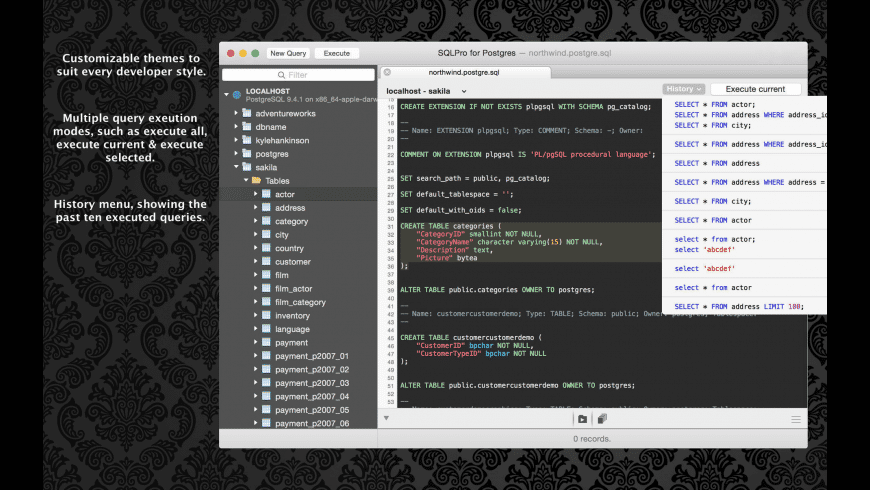This screenshot has width=870, height=490.
Task: Click the language table icon
Action: pos(266,329)
